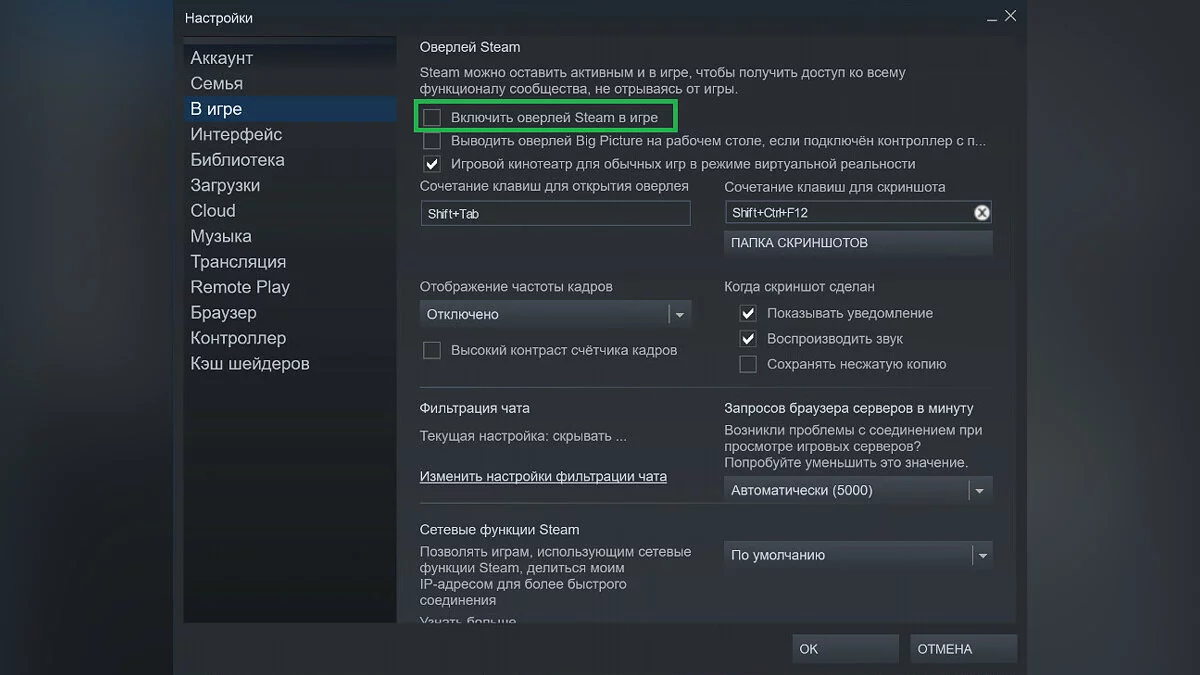The image size is (1200, 675).
Task: Click 'Запросов браузера серверов в минуту' label
Action: click(x=849, y=408)
